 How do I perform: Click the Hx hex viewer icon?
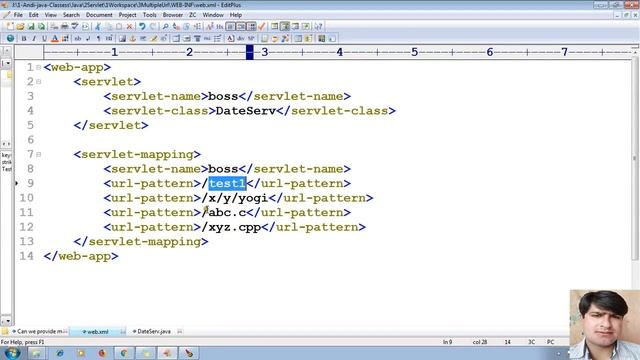point(220,26)
